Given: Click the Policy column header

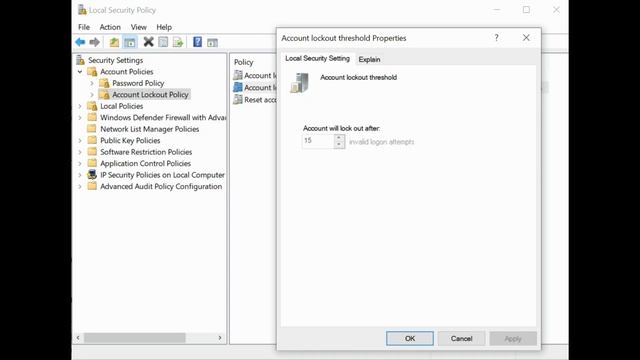Looking at the screenshot, I should [244, 62].
